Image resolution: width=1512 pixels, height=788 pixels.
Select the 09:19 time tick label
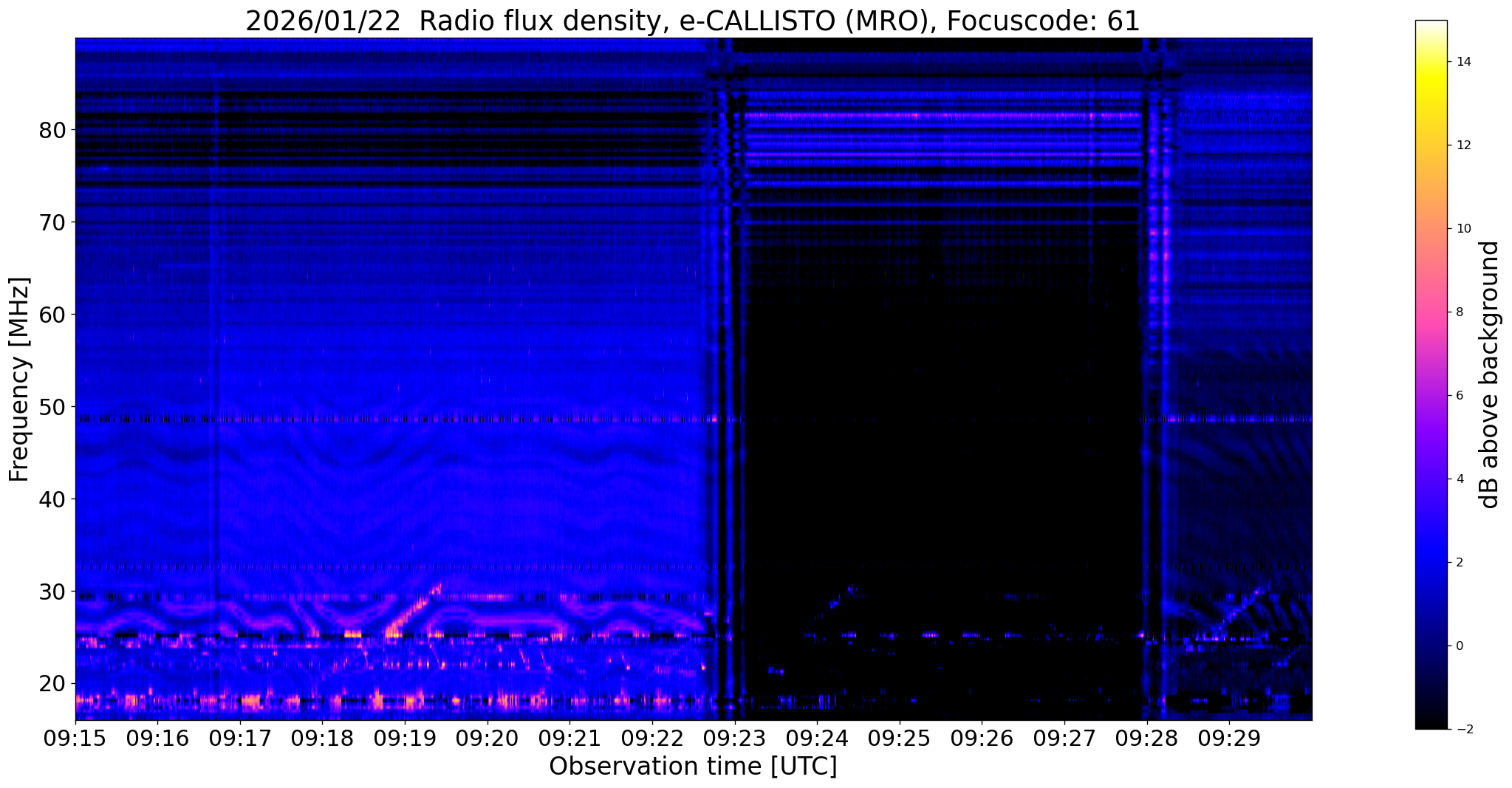pos(405,739)
